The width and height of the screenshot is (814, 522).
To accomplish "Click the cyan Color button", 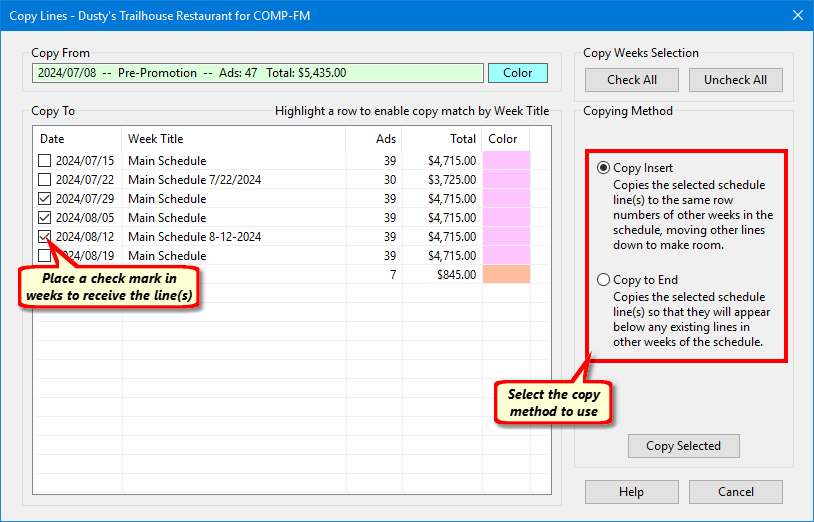I will 518,73.
